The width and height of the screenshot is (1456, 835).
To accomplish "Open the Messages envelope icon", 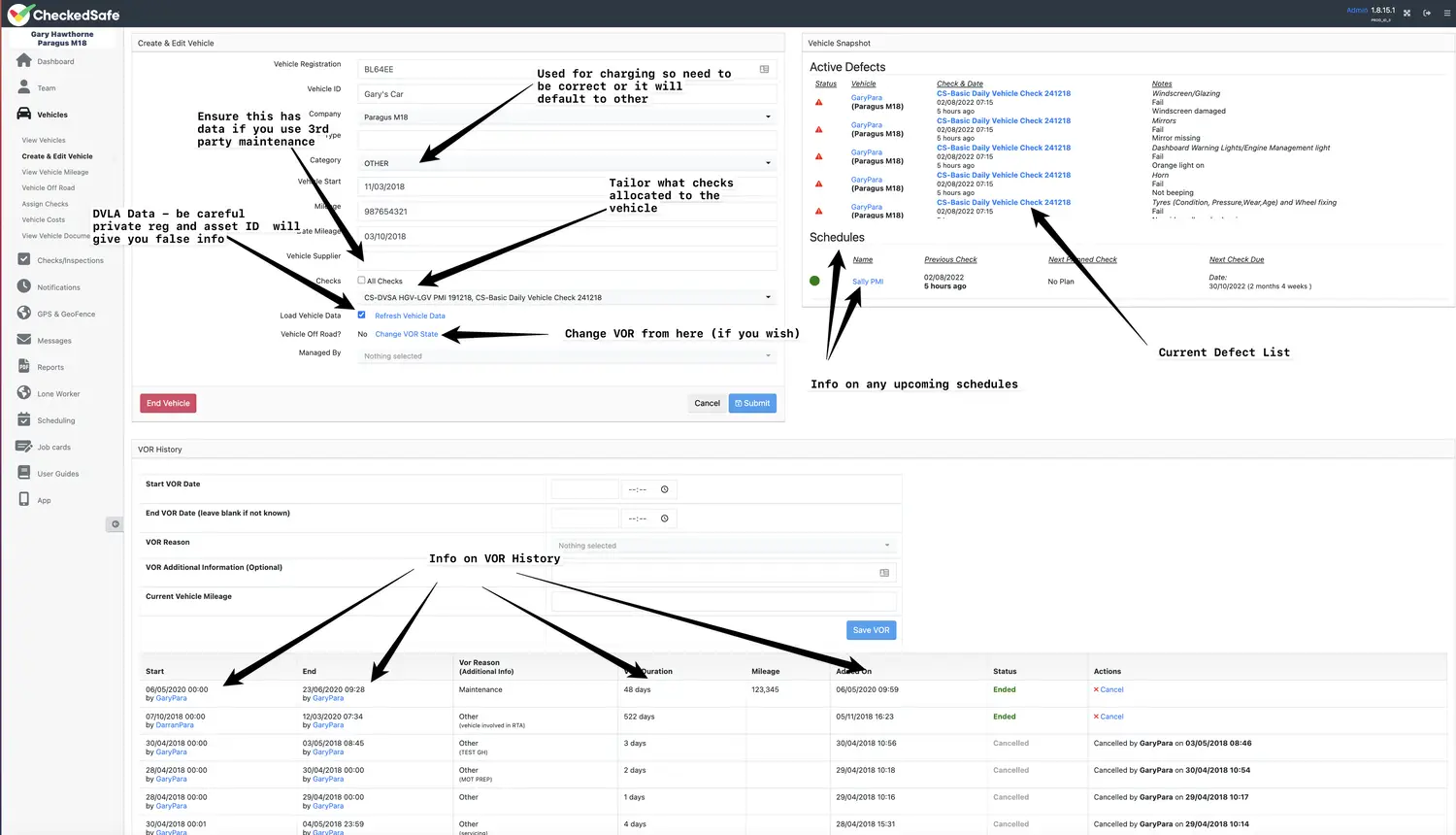I will pyautogui.click(x=24, y=340).
